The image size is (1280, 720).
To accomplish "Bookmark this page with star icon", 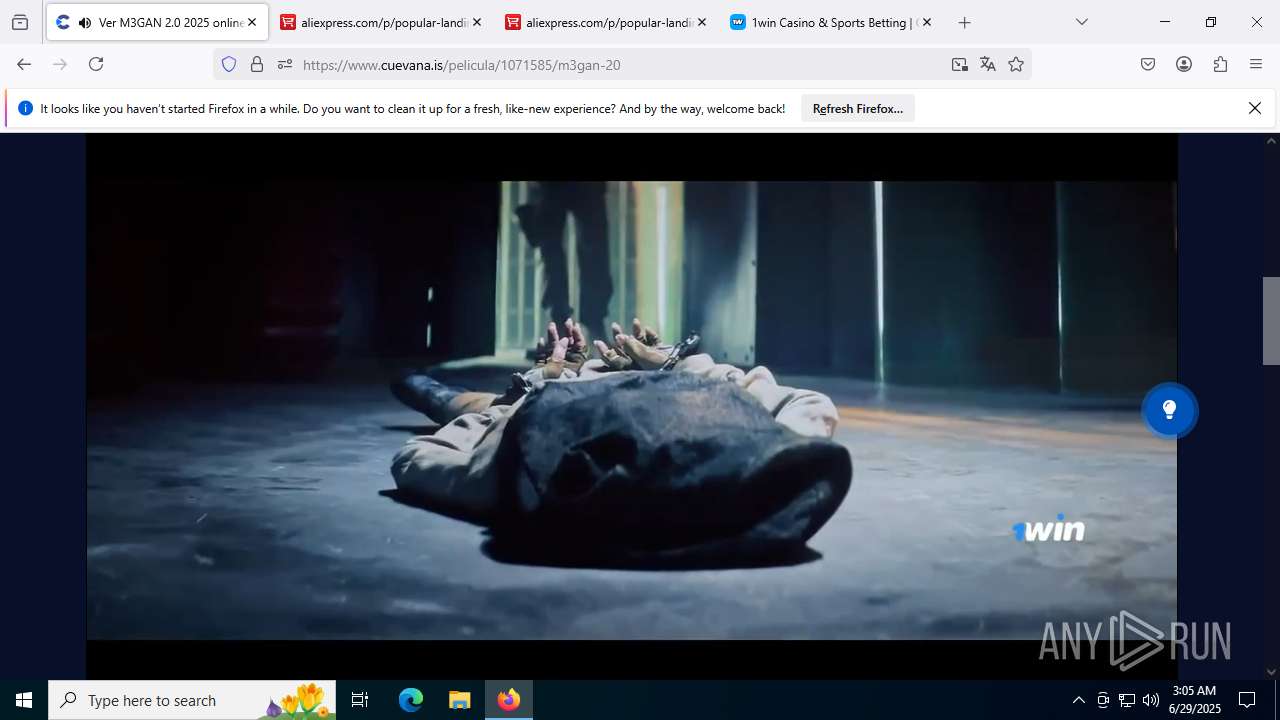I will tap(1016, 64).
